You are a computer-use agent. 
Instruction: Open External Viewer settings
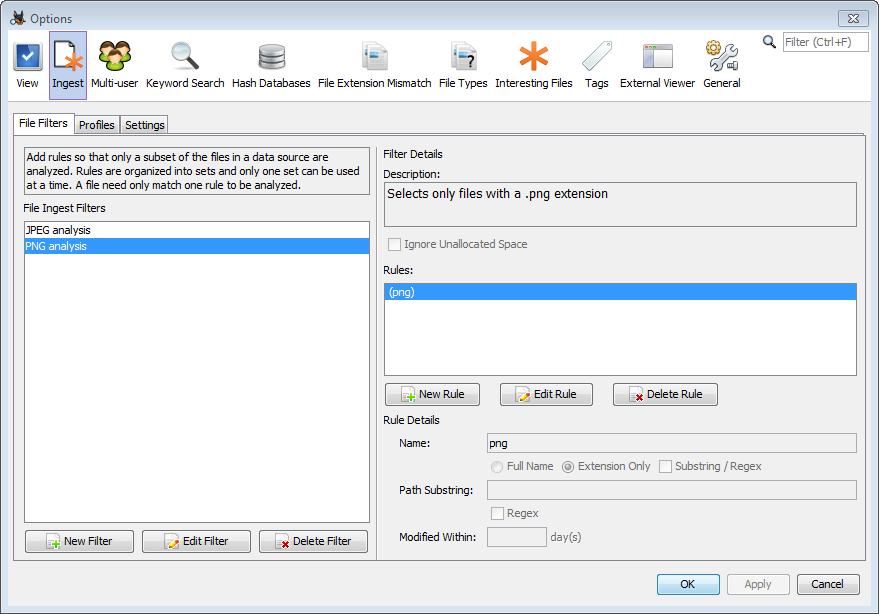point(657,65)
